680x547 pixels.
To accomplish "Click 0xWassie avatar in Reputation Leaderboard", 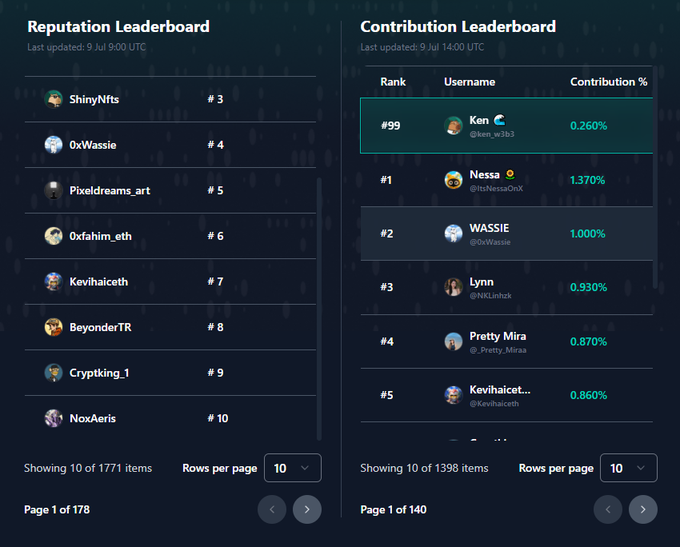I will 53,145.
